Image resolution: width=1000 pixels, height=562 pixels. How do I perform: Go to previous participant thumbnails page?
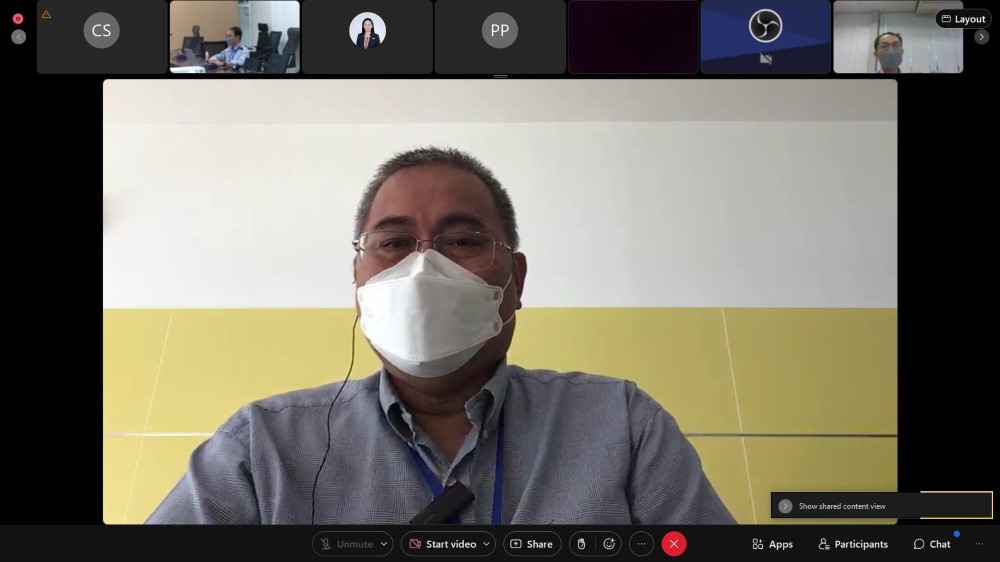pos(18,37)
